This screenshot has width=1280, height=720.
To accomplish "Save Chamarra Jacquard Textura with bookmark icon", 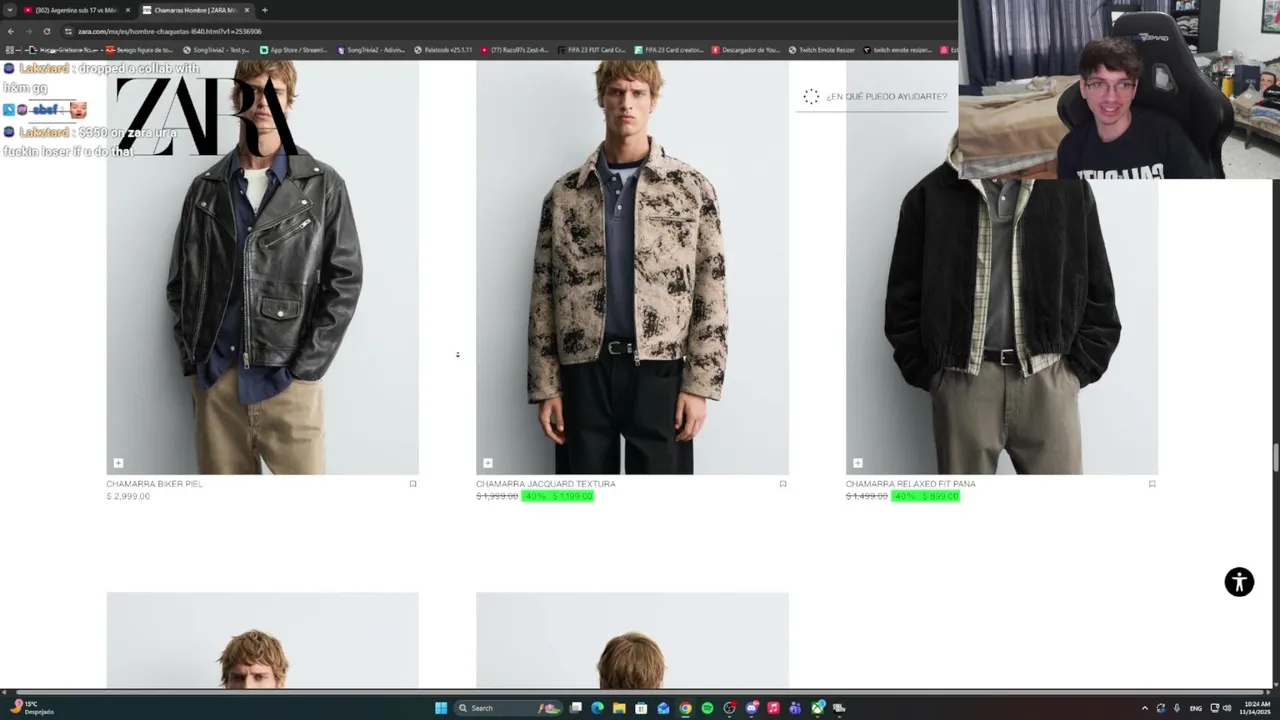I will pos(783,484).
